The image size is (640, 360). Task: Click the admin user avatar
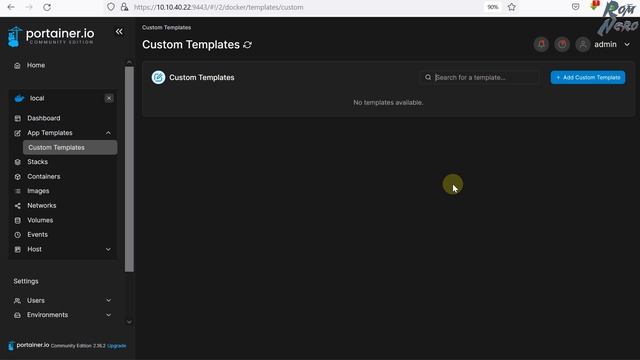[583, 44]
